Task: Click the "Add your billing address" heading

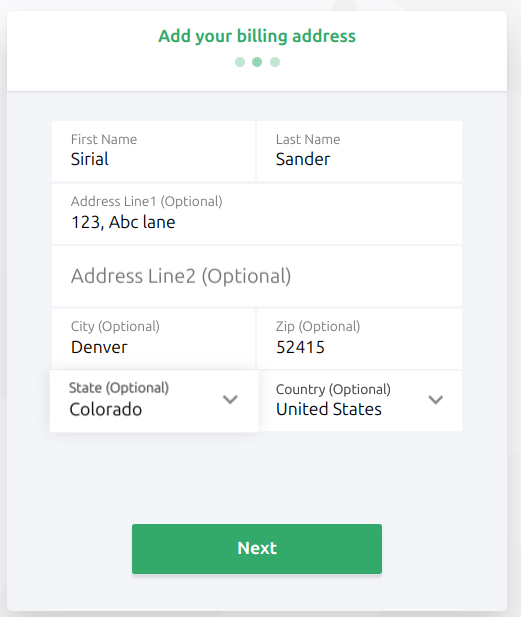Action: coord(257,36)
